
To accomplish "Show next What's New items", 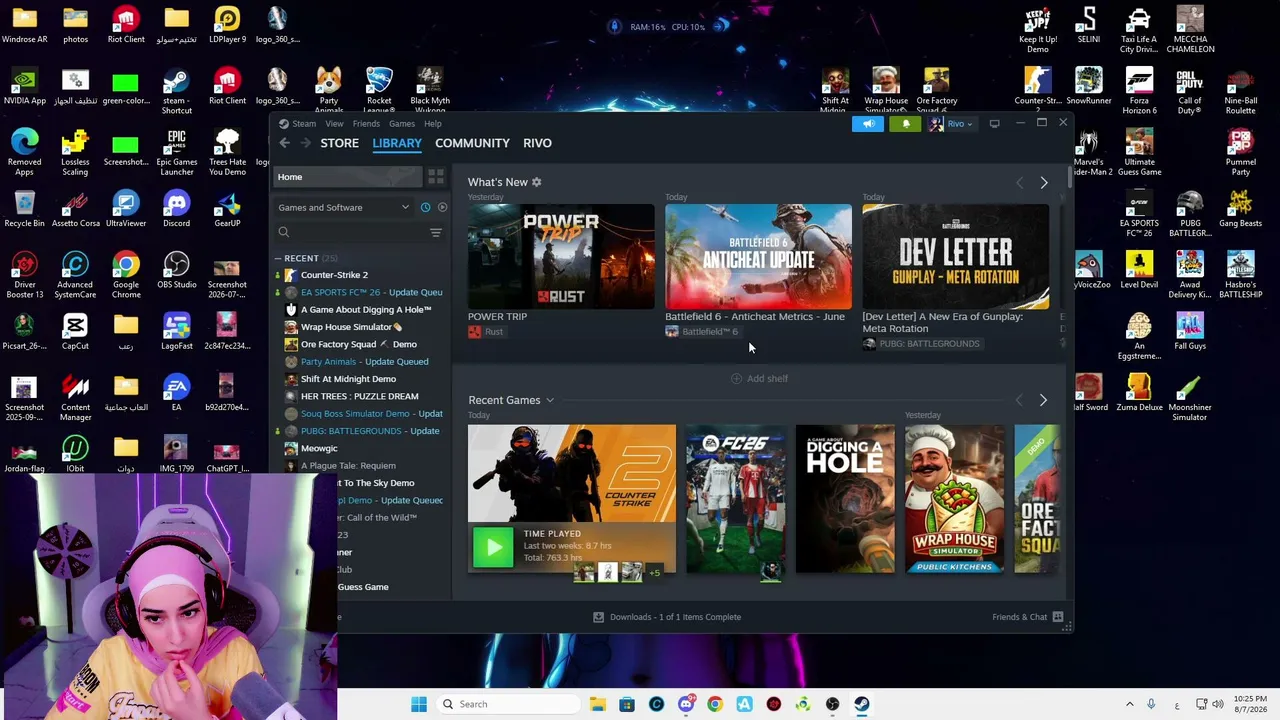I will pyautogui.click(x=1044, y=183).
